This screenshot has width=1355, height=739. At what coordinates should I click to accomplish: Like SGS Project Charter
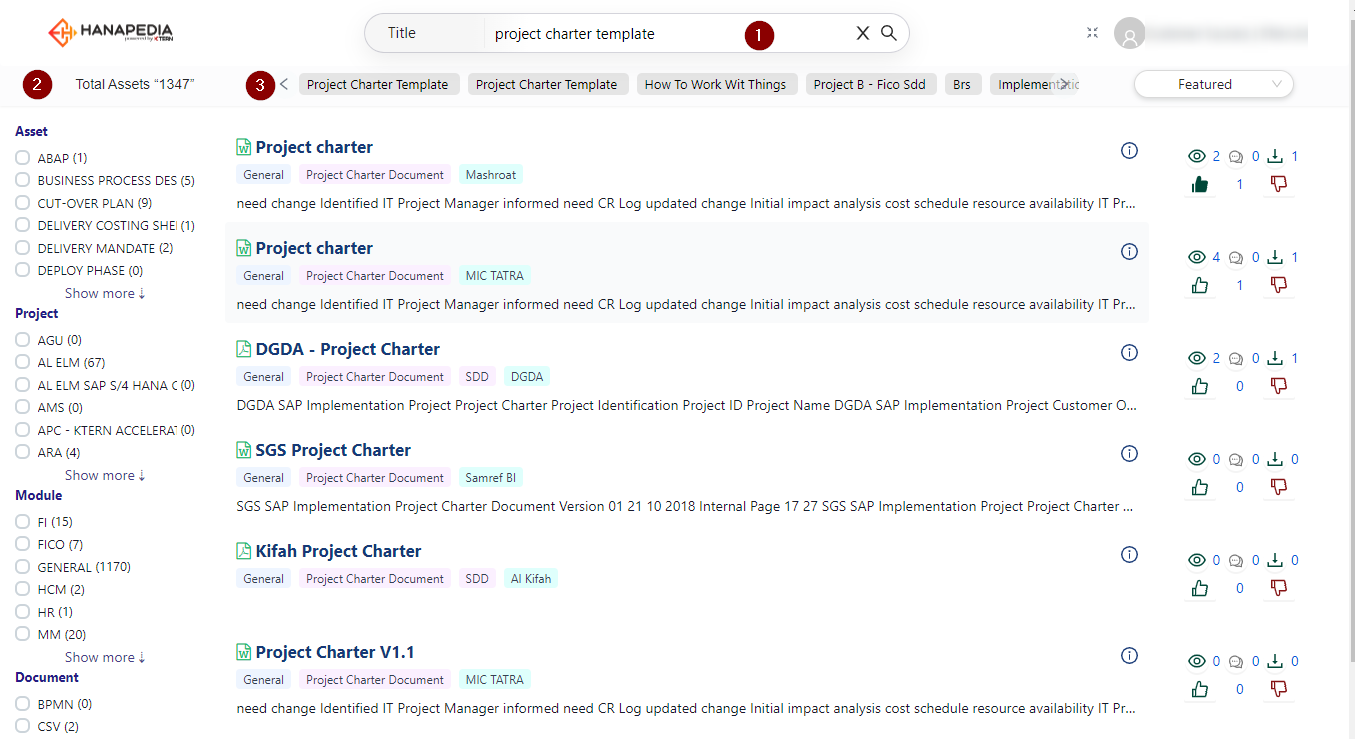pos(1200,487)
